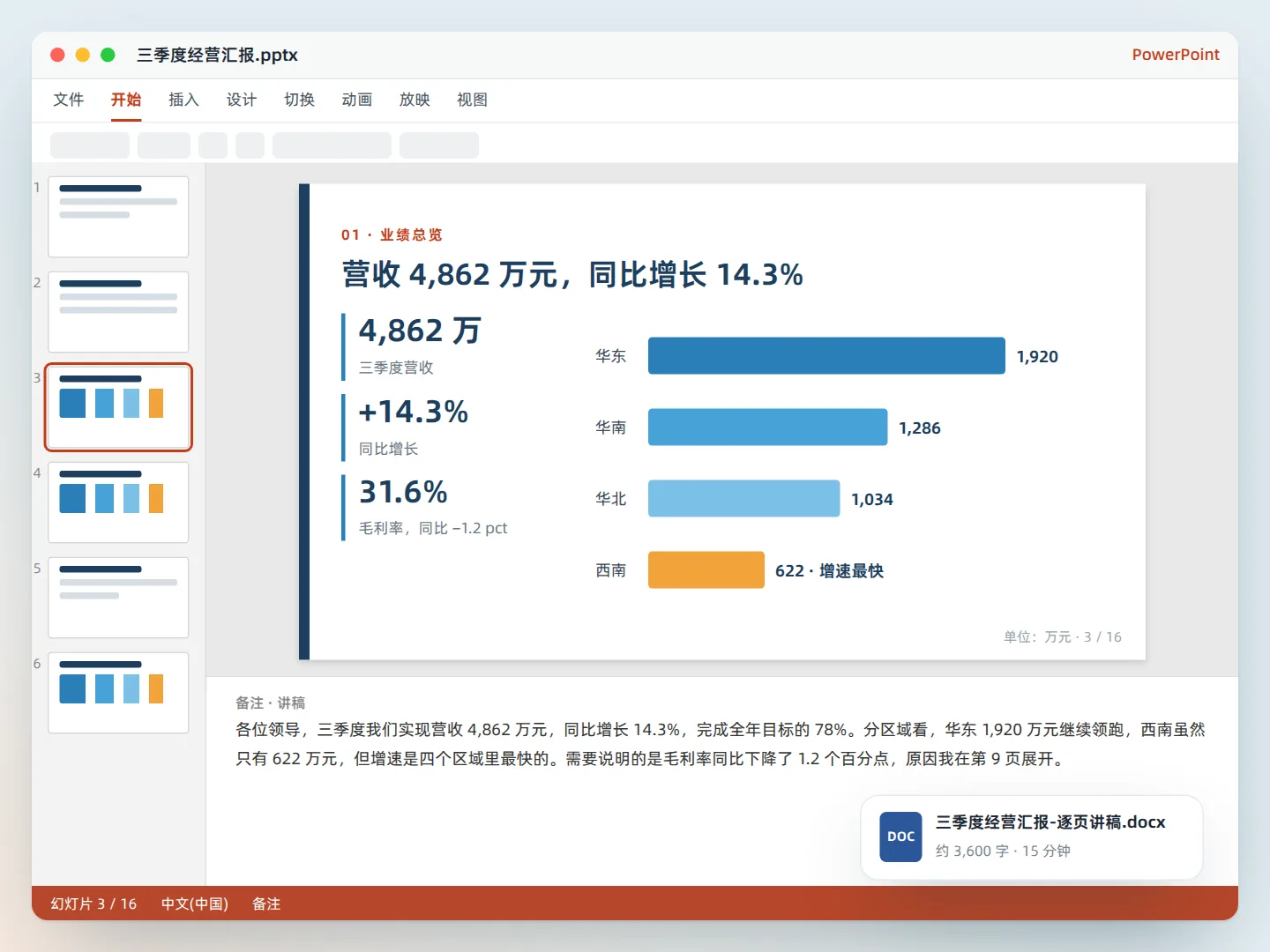Open the 插入 ribbon tab

183,100
